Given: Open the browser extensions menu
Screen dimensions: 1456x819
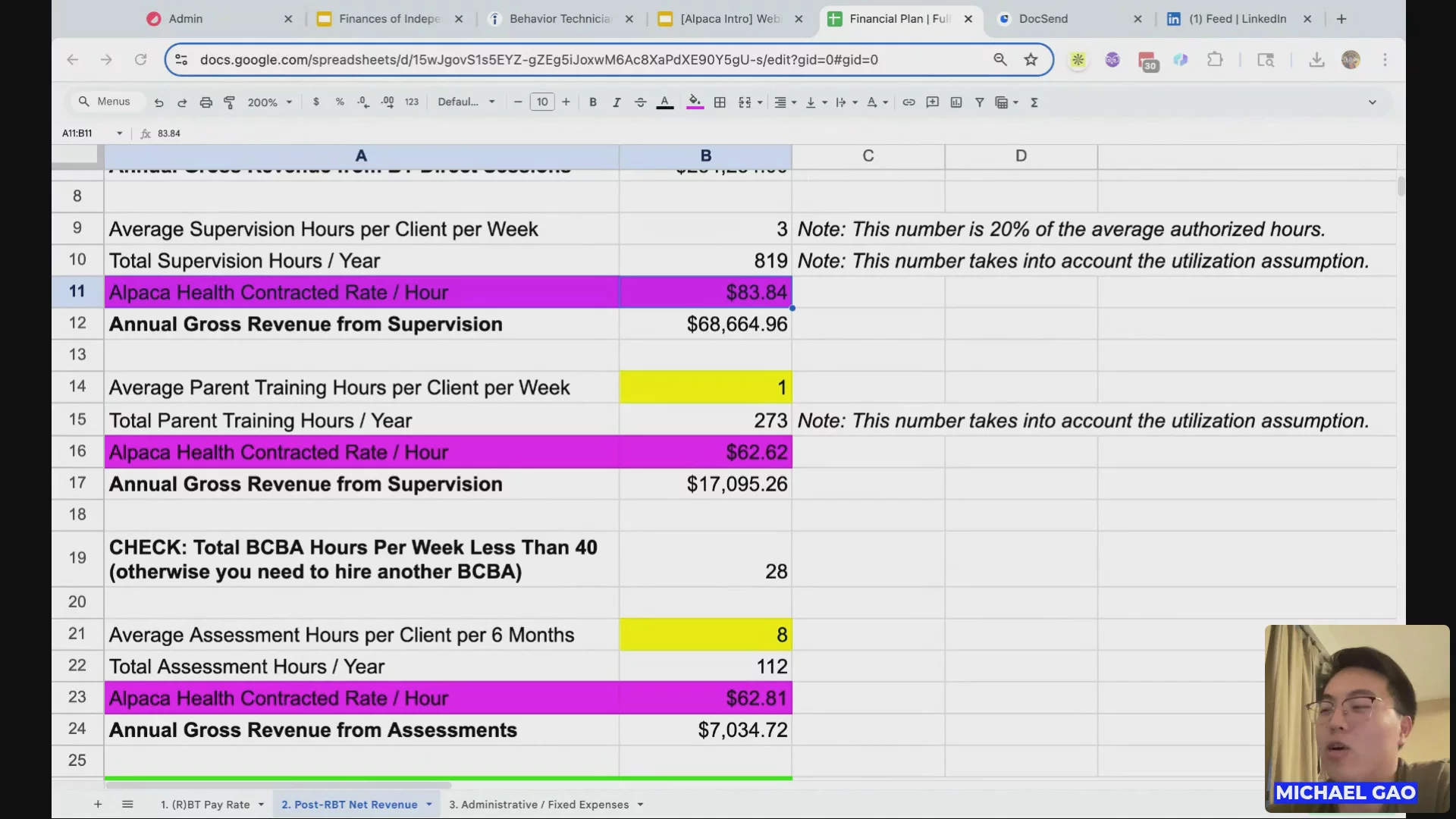Looking at the screenshot, I should pyautogui.click(x=1215, y=59).
